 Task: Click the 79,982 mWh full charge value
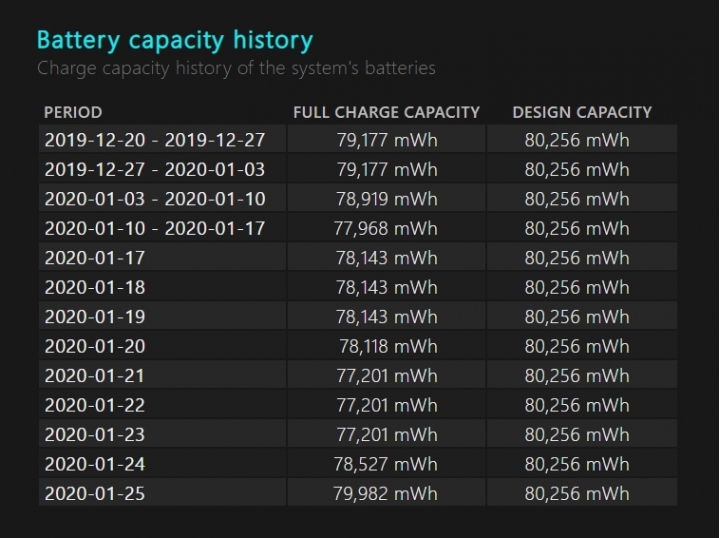point(386,493)
